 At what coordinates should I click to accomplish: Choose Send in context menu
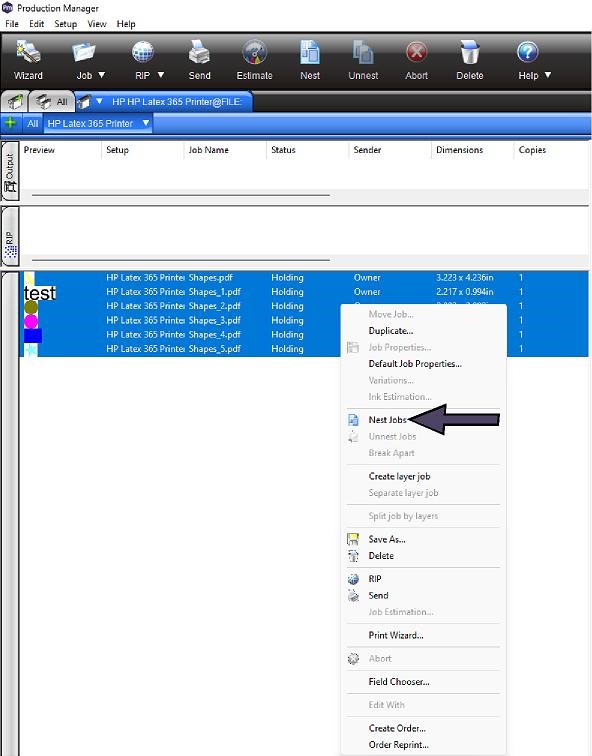[x=378, y=595]
